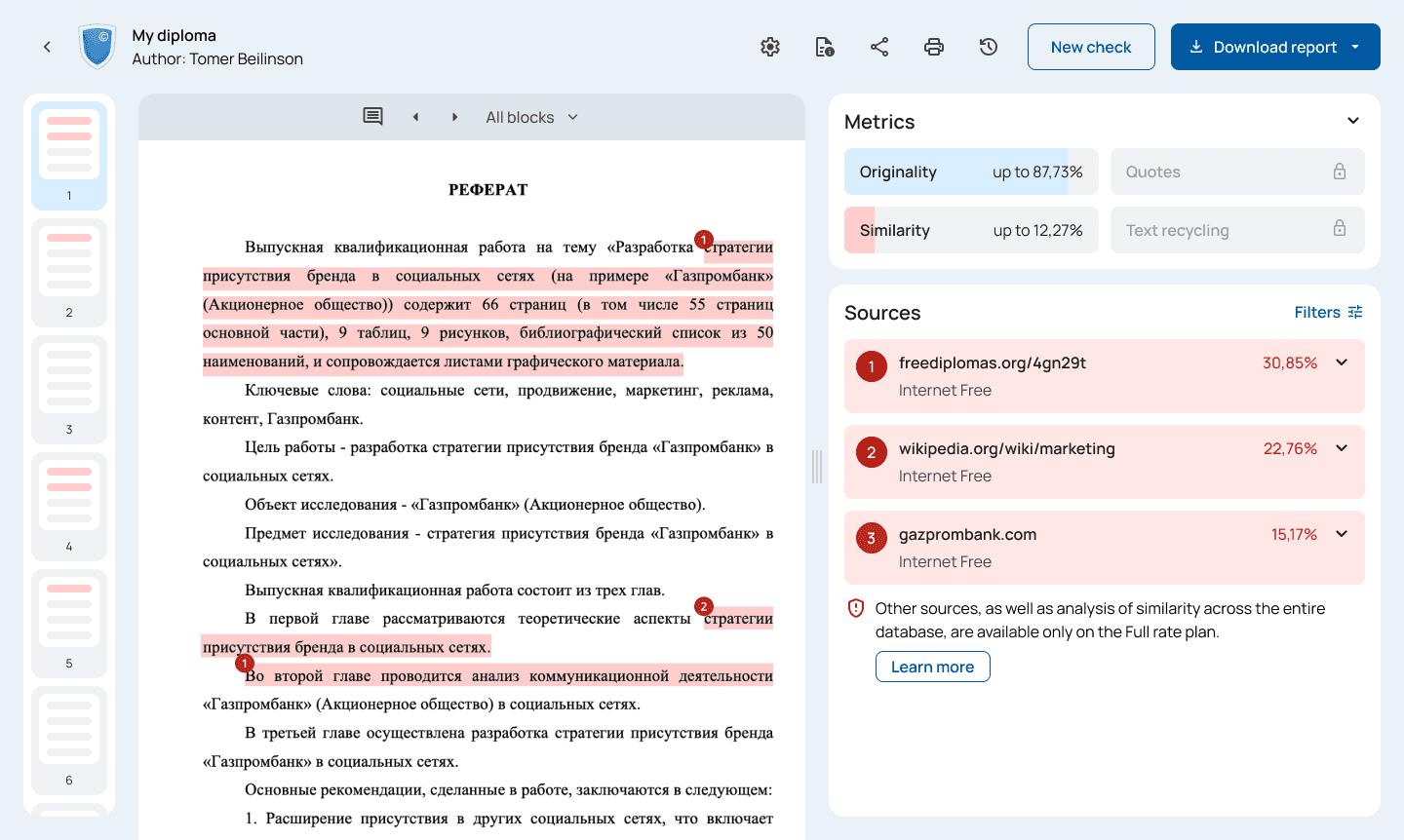Click the locked Quotes metric

pos(1237,172)
